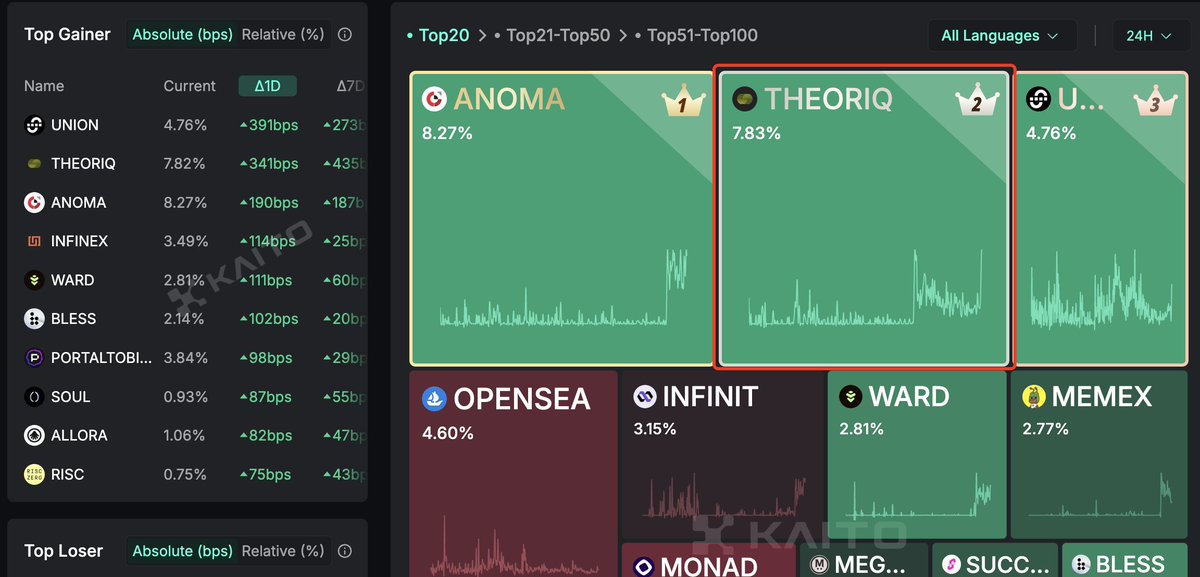Switch Top Loser to Relative (%)
1200x577 pixels.
(x=283, y=551)
